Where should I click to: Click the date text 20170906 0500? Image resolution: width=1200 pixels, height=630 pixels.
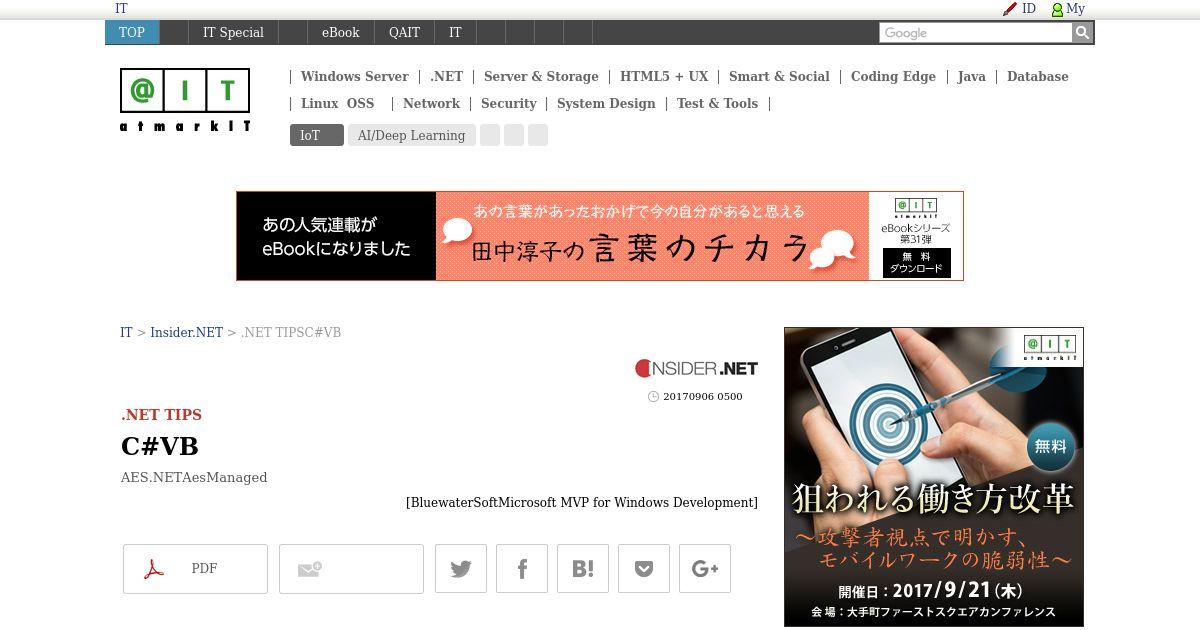click(702, 397)
